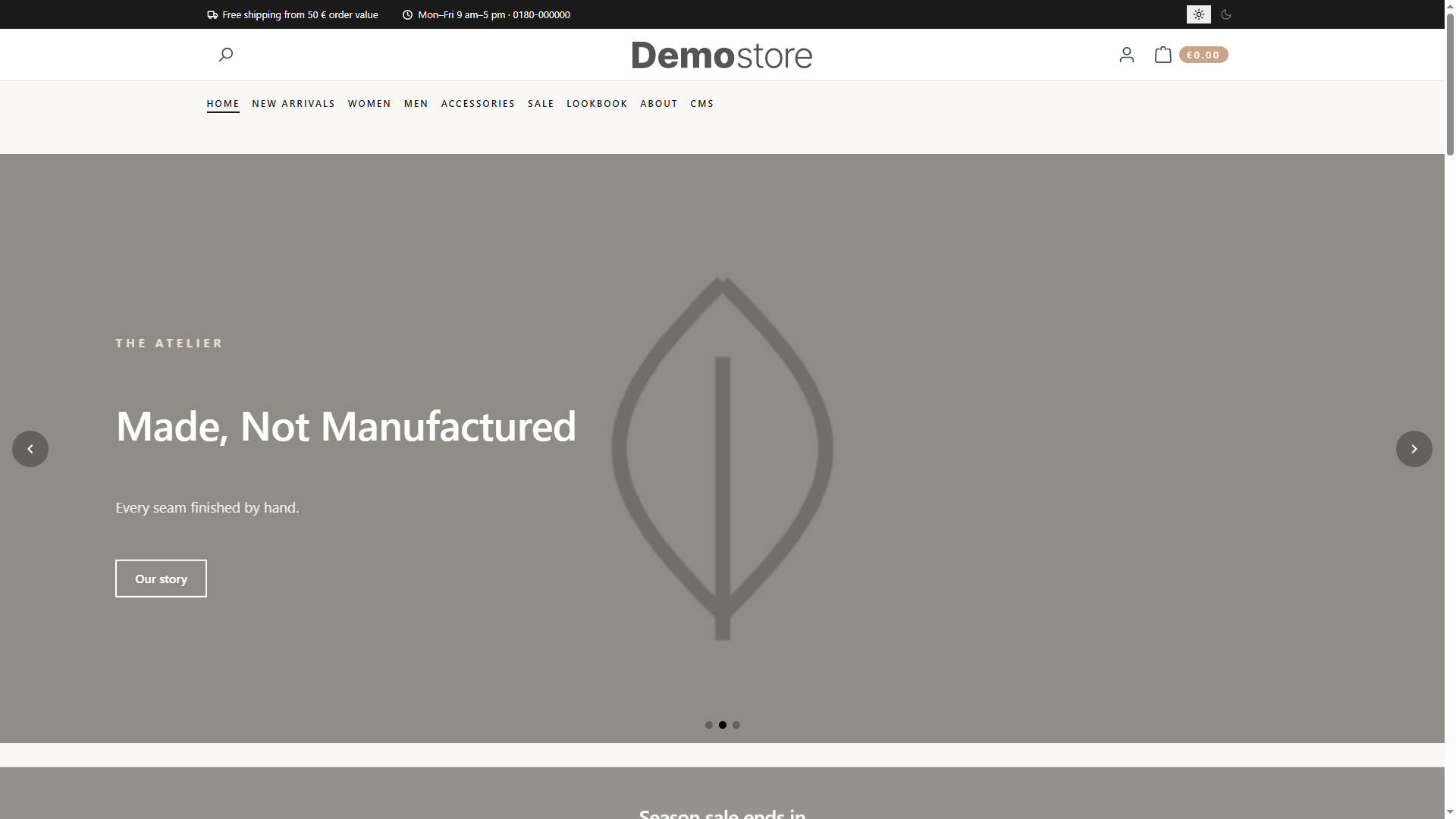Switch to dark mode moon toggle
The image size is (1456, 819).
click(x=1226, y=14)
